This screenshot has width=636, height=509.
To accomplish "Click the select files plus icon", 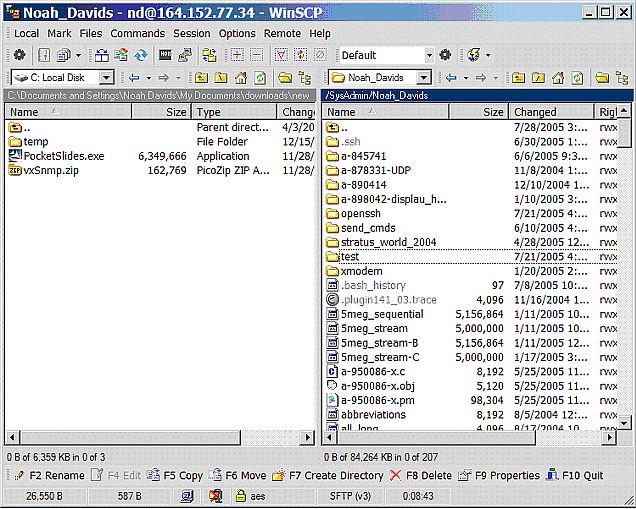I will (x=237, y=55).
